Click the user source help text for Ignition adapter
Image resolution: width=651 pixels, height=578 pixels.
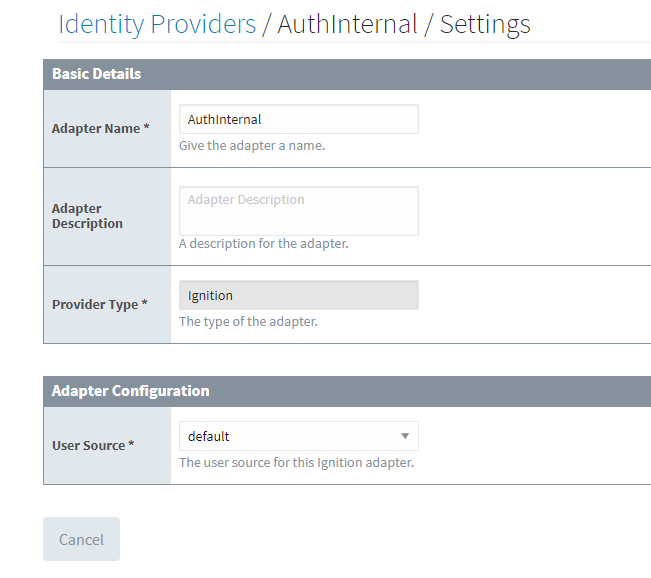(x=296, y=462)
